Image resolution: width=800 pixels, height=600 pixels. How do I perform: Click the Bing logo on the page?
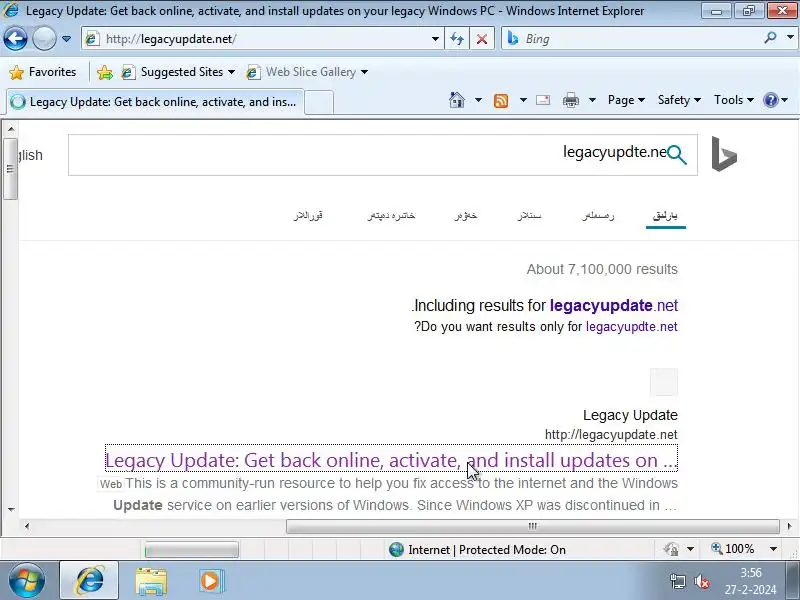724,154
